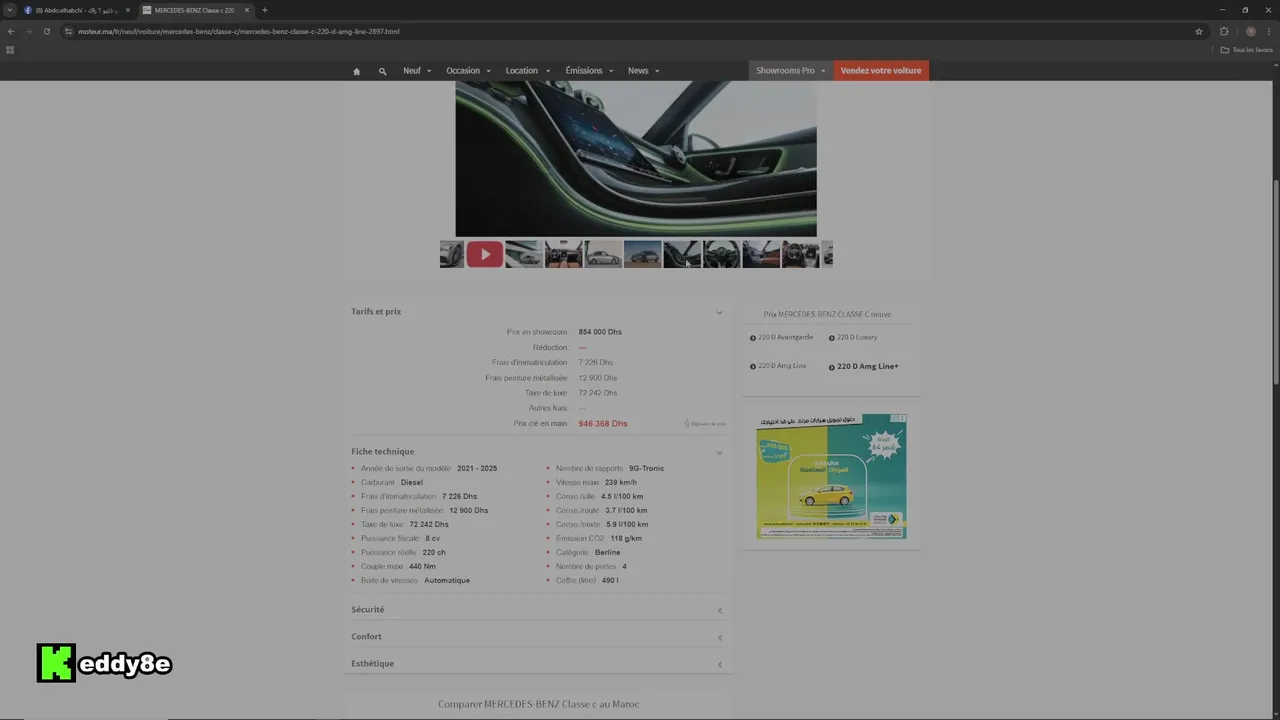Open the site search magnifier
This screenshot has height=720, width=1280.
tap(382, 71)
